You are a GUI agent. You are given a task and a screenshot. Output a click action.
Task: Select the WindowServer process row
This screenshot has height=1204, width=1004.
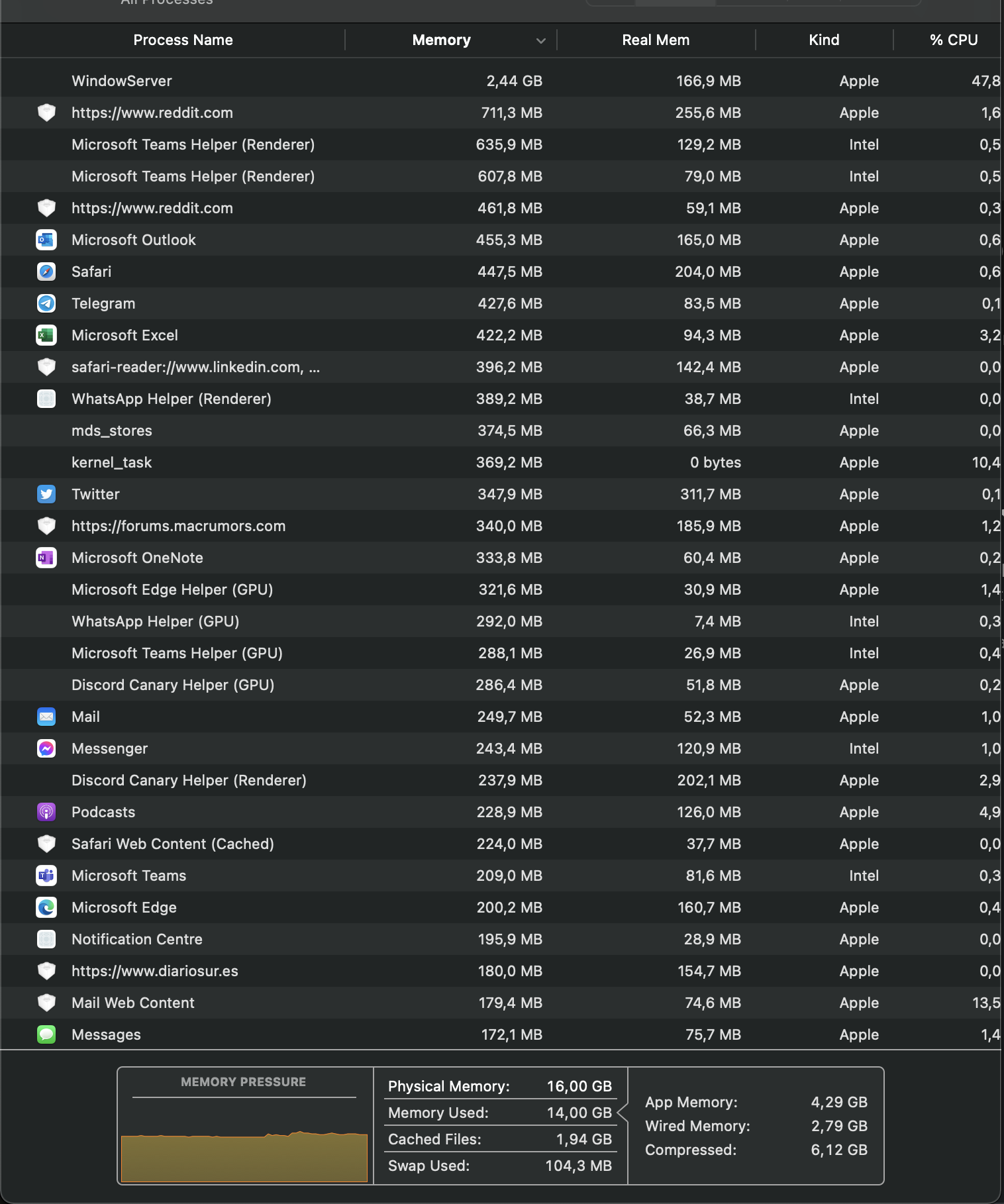coord(501,81)
